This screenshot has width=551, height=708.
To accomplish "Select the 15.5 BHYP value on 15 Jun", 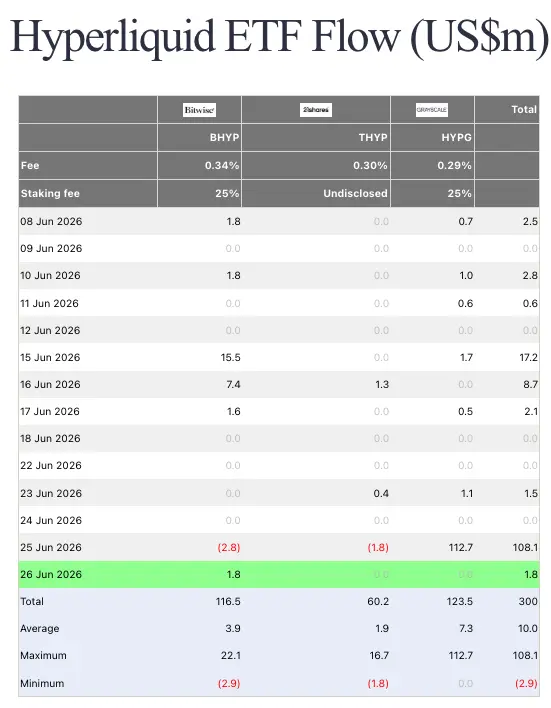I will (230, 357).
